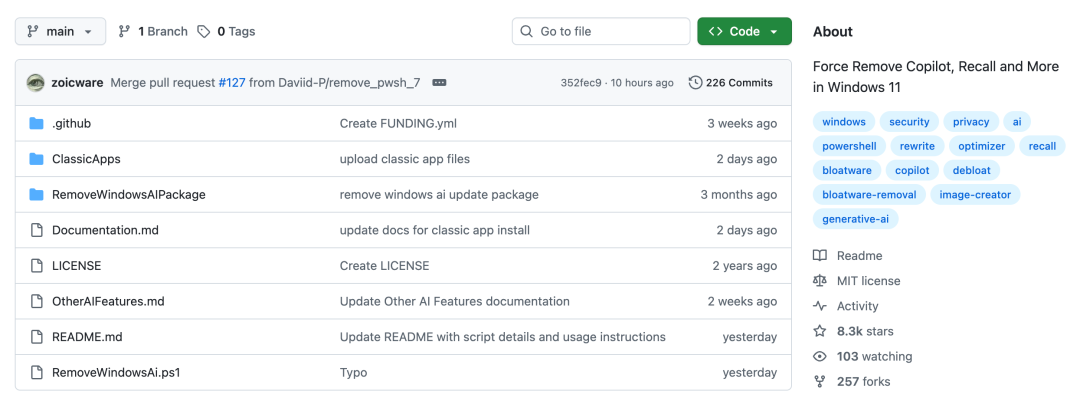The width and height of the screenshot is (1080, 401).
Task: Select the bloatware-removal topic tag
Action: 869,195
